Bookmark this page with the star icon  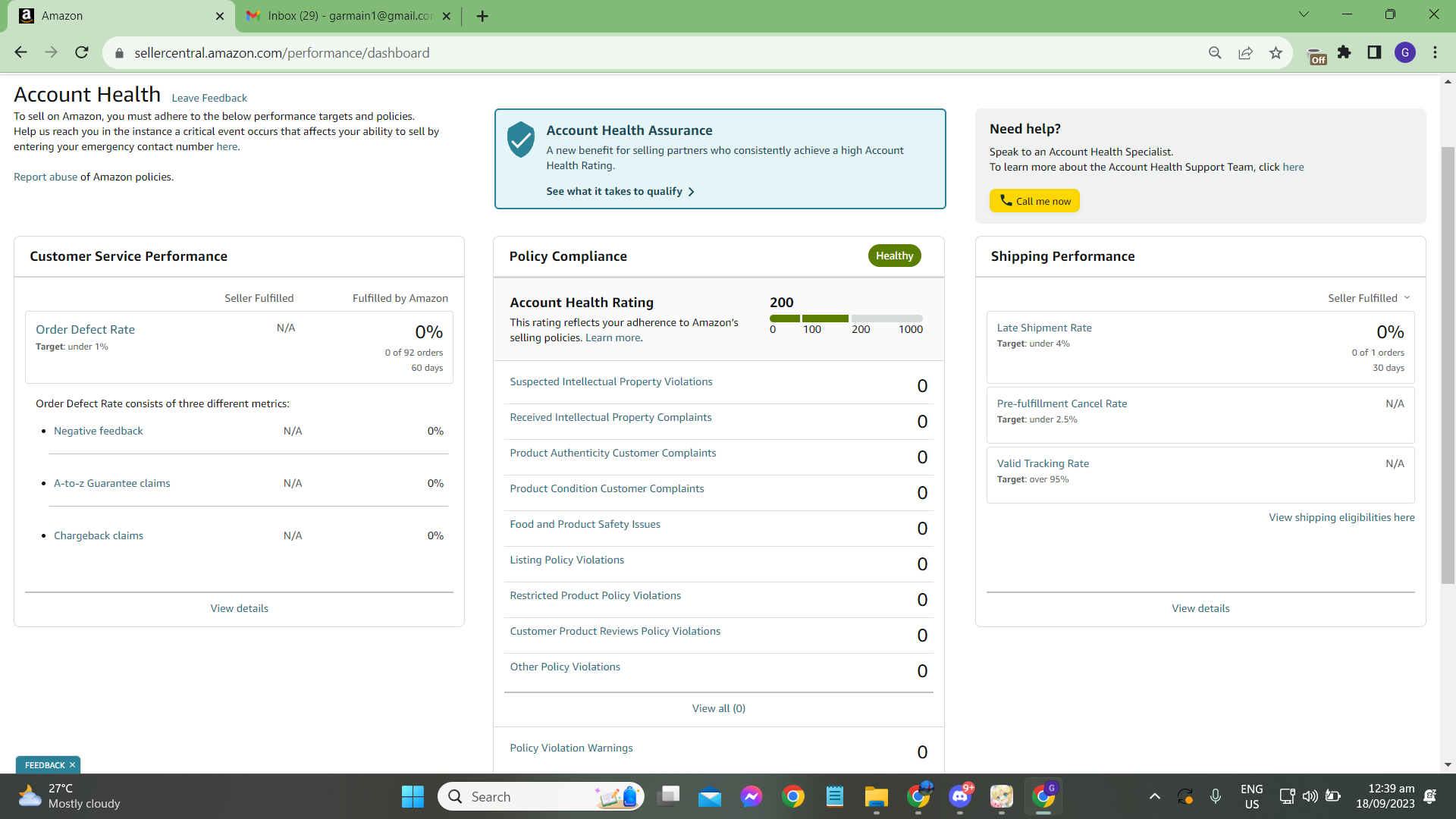tap(1276, 52)
